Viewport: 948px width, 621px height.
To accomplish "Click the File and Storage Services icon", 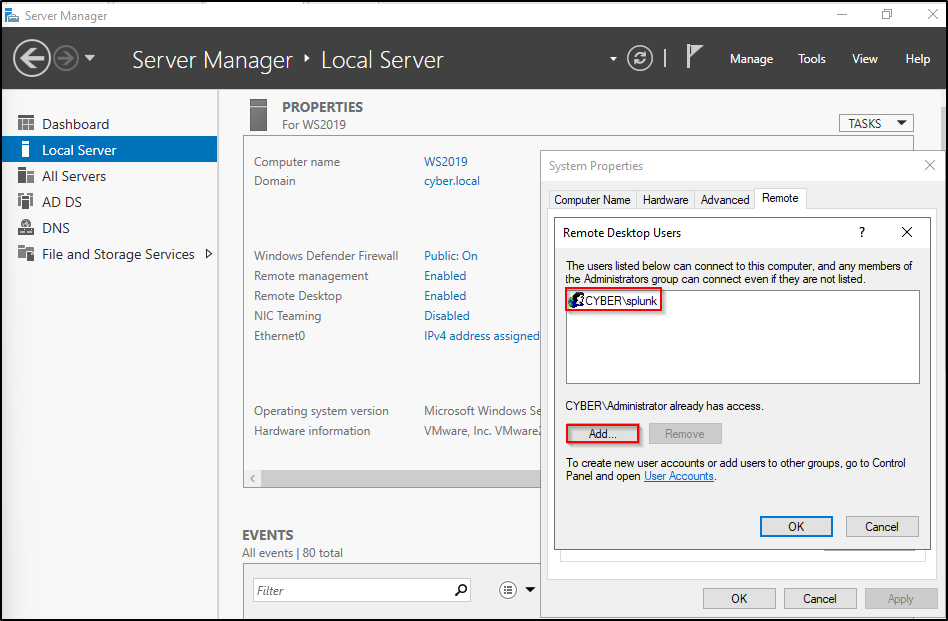I will (x=26, y=253).
